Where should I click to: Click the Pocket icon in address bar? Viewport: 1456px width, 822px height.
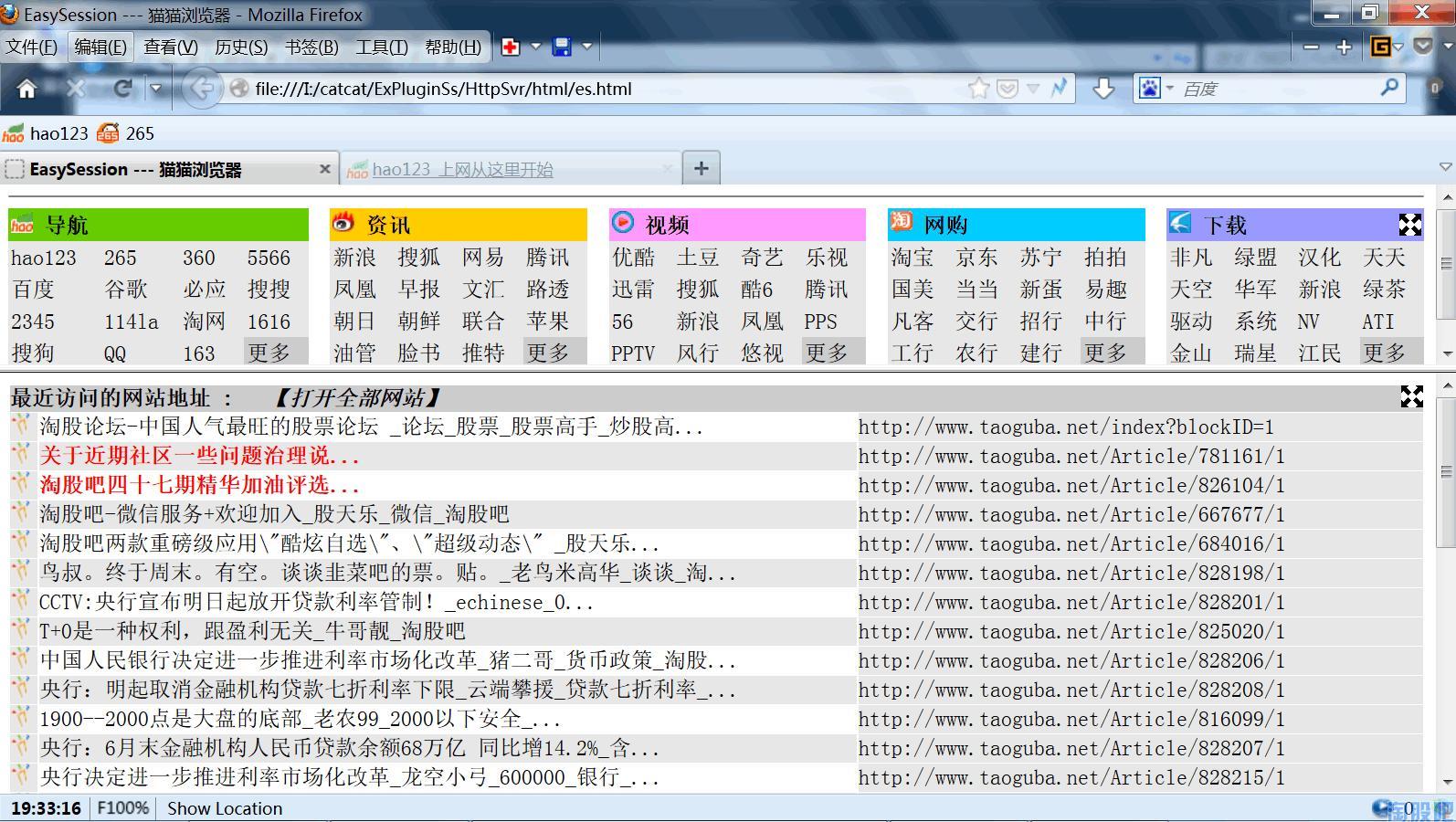pos(1008,89)
